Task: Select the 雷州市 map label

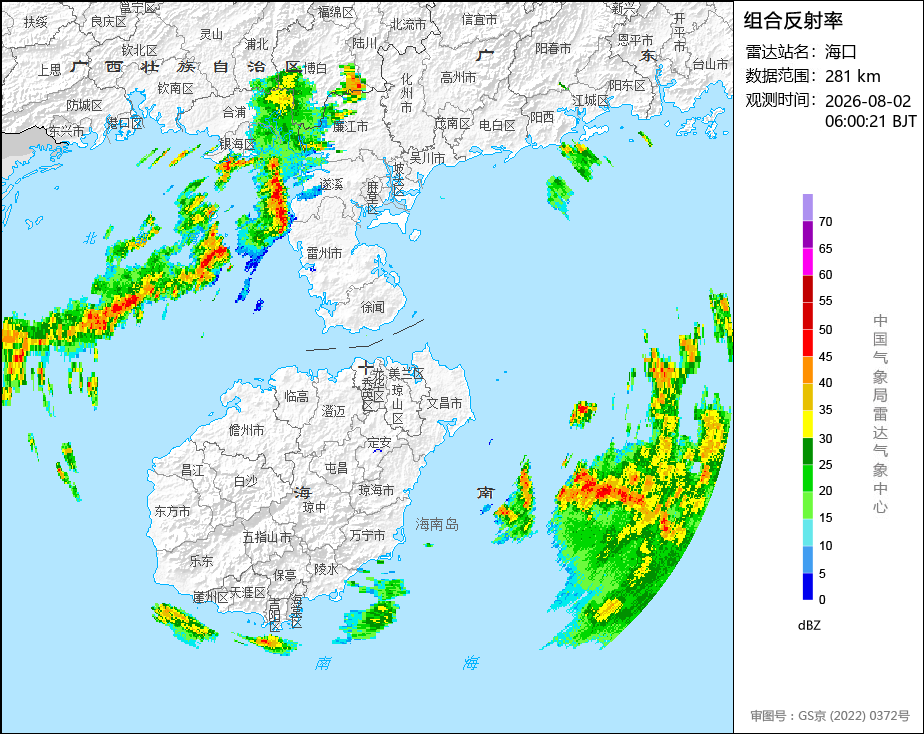Action: [x=324, y=253]
